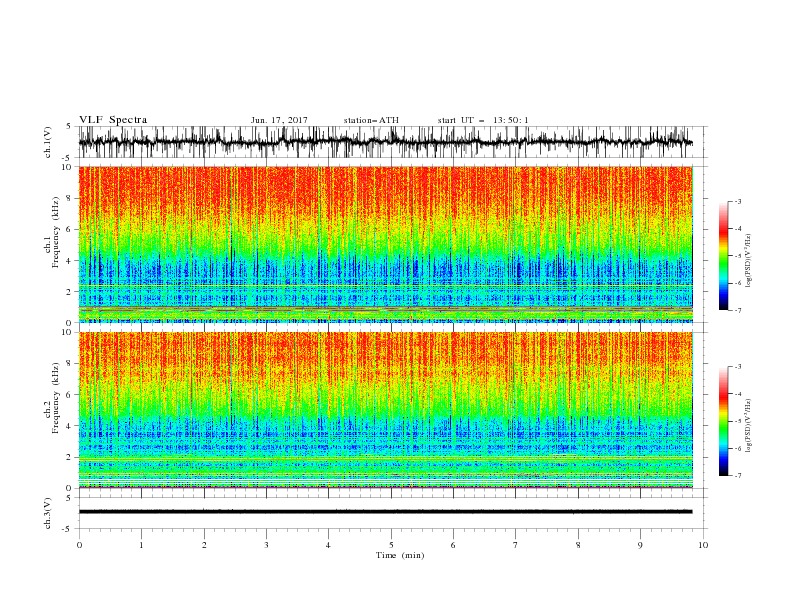Click inside the ch.1 spectrogram panel

coord(386,244)
